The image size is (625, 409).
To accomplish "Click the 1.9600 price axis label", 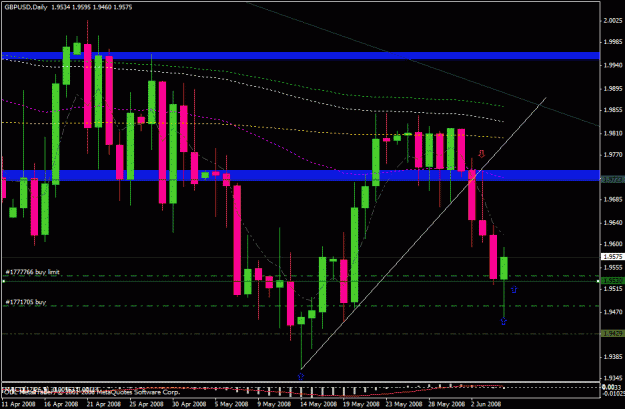I will 613,244.
